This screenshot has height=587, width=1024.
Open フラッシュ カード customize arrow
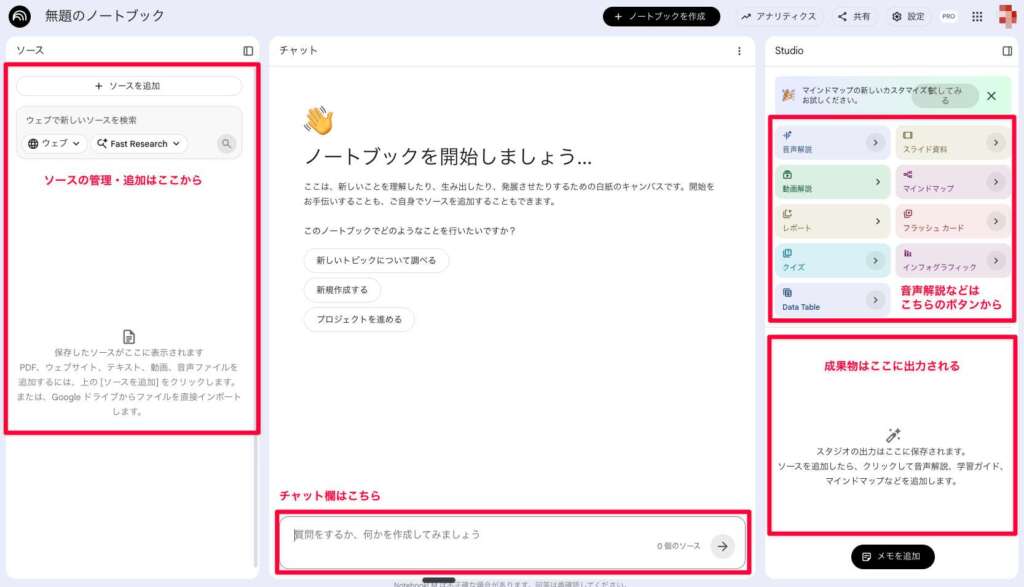995,221
